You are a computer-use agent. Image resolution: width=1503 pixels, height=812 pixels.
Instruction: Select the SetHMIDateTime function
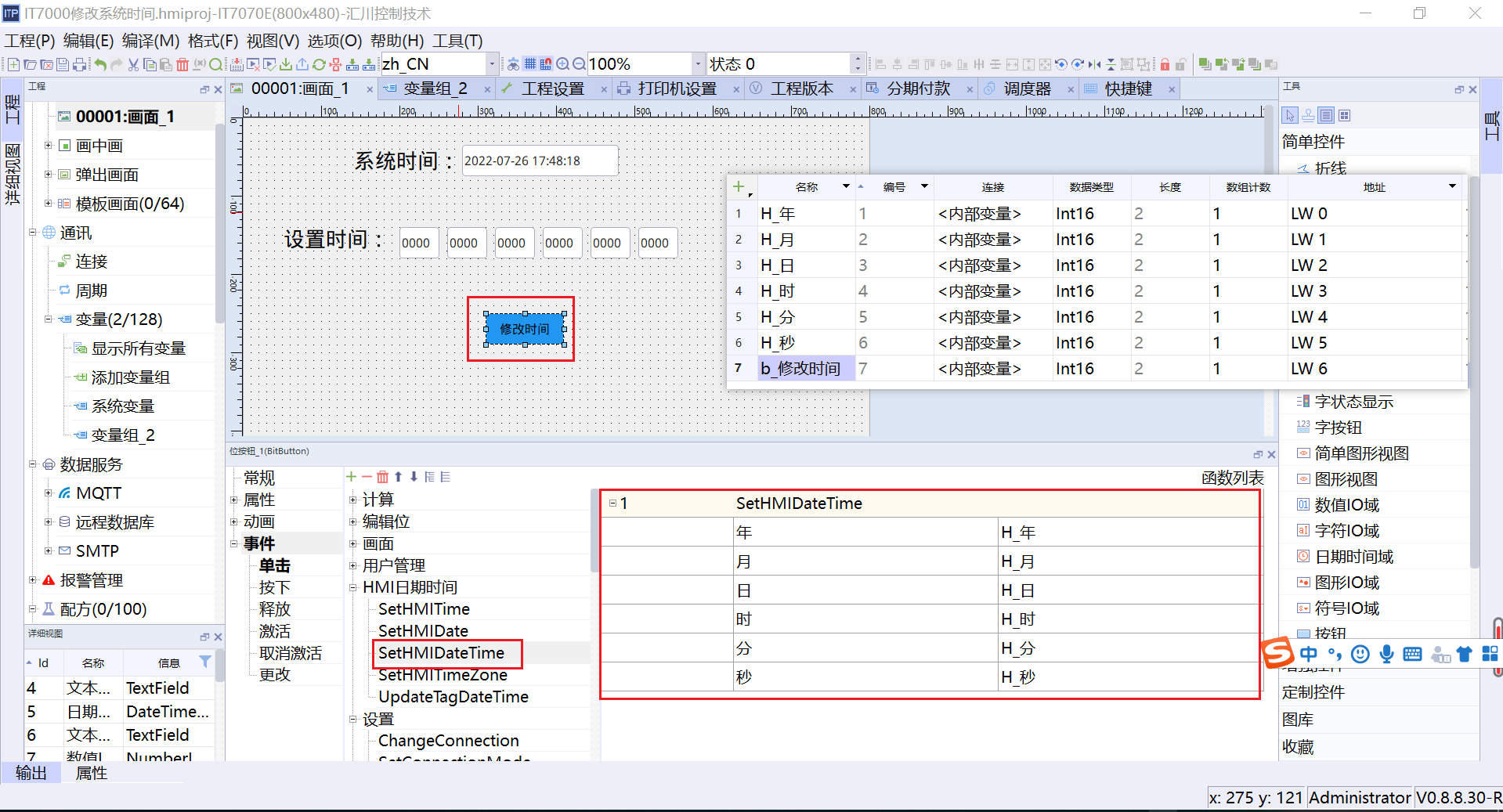pos(441,653)
